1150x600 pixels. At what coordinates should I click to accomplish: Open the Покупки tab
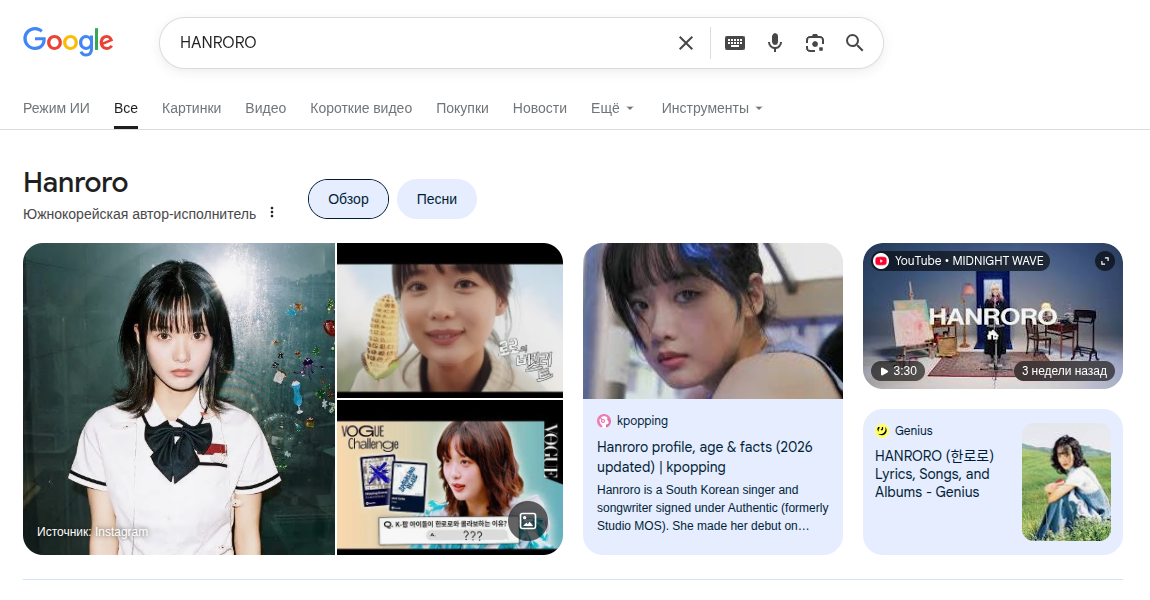coord(462,109)
